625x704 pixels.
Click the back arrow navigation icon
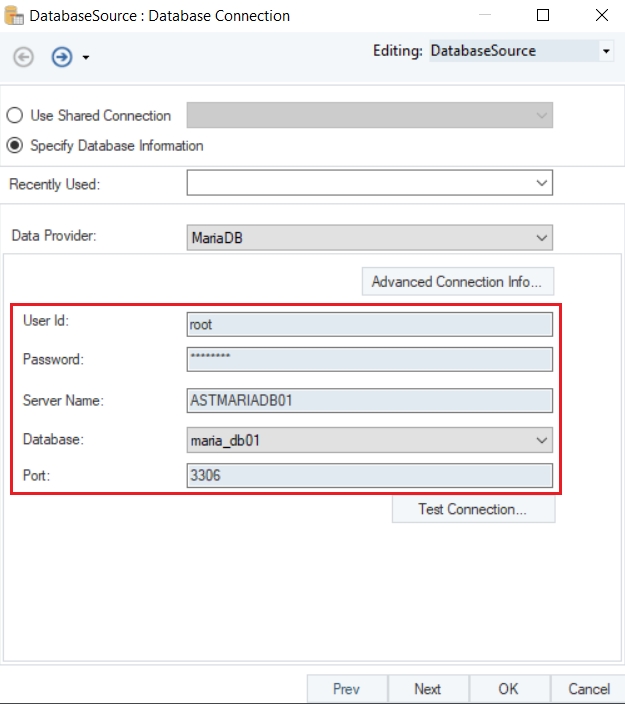click(x=22, y=57)
